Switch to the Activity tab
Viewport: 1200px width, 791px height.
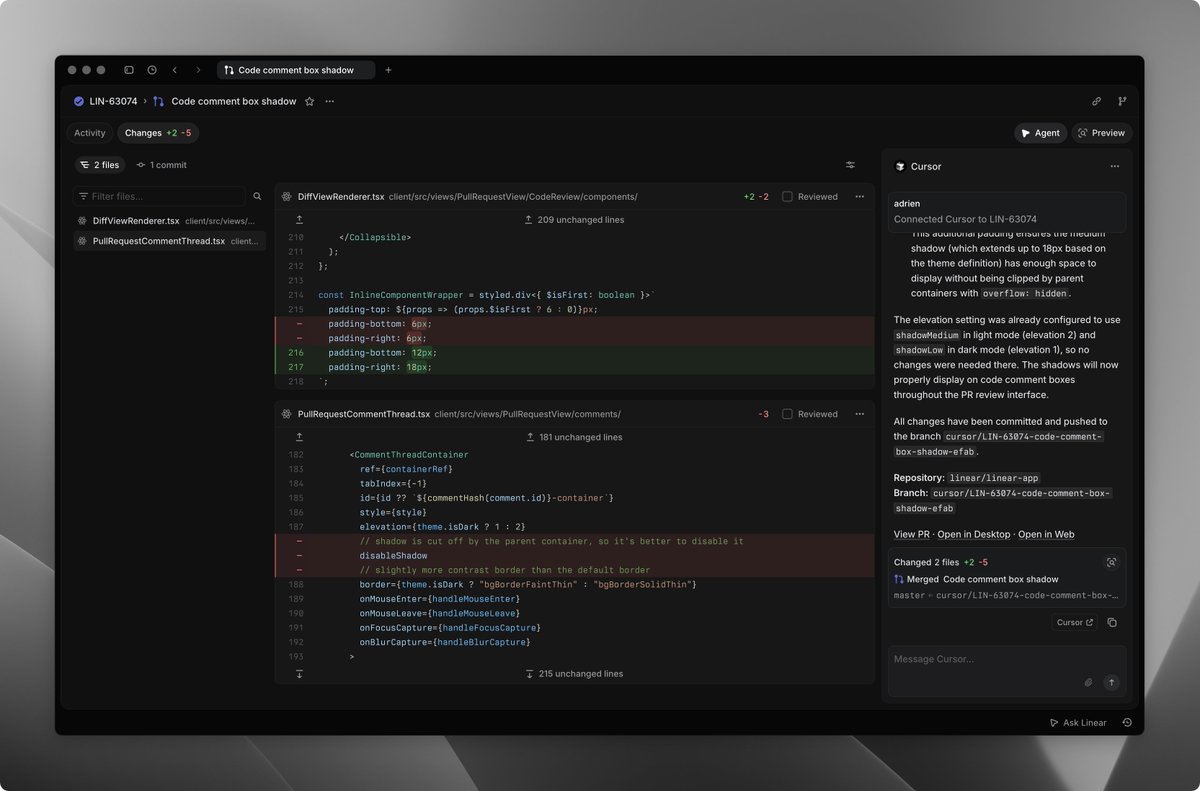[90, 133]
